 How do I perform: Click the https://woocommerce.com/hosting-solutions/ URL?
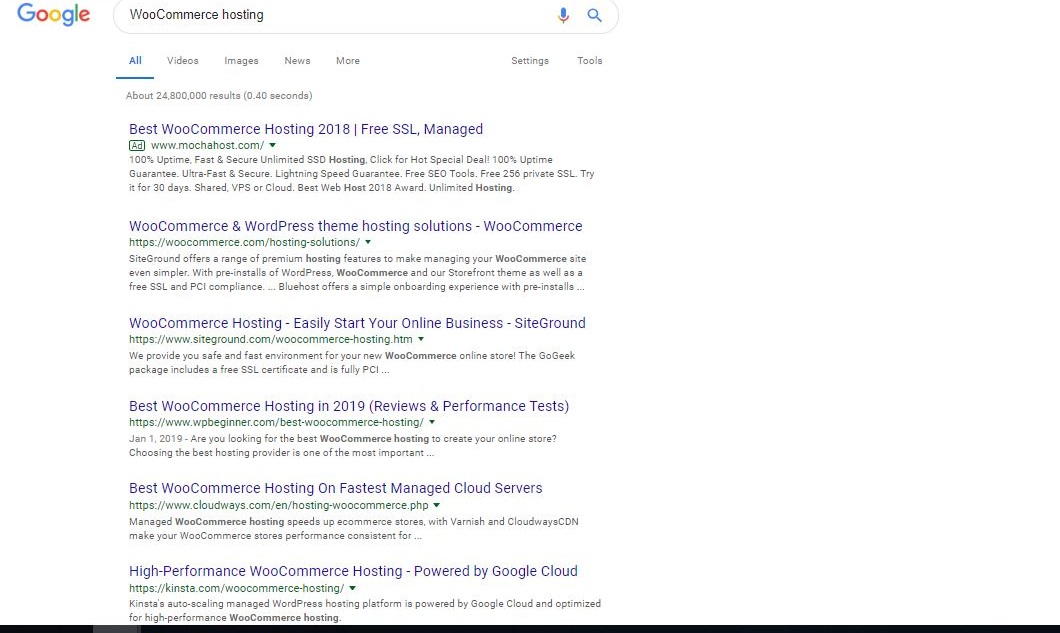click(x=245, y=242)
